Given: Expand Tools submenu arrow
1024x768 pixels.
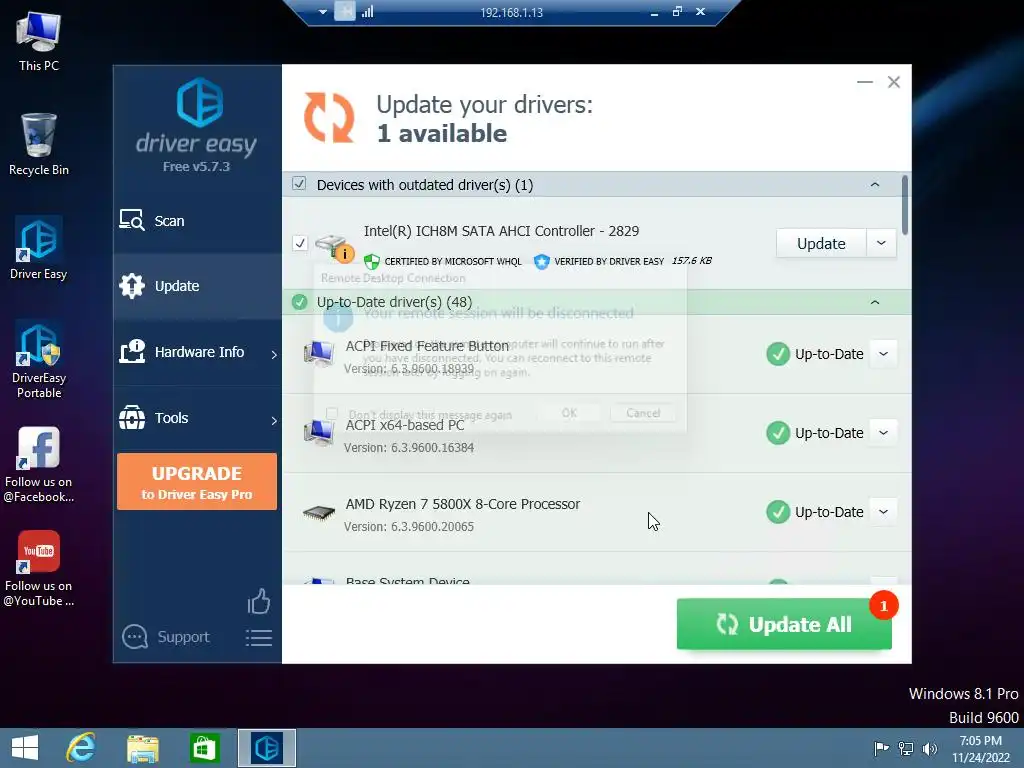Looking at the screenshot, I should coord(274,421).
